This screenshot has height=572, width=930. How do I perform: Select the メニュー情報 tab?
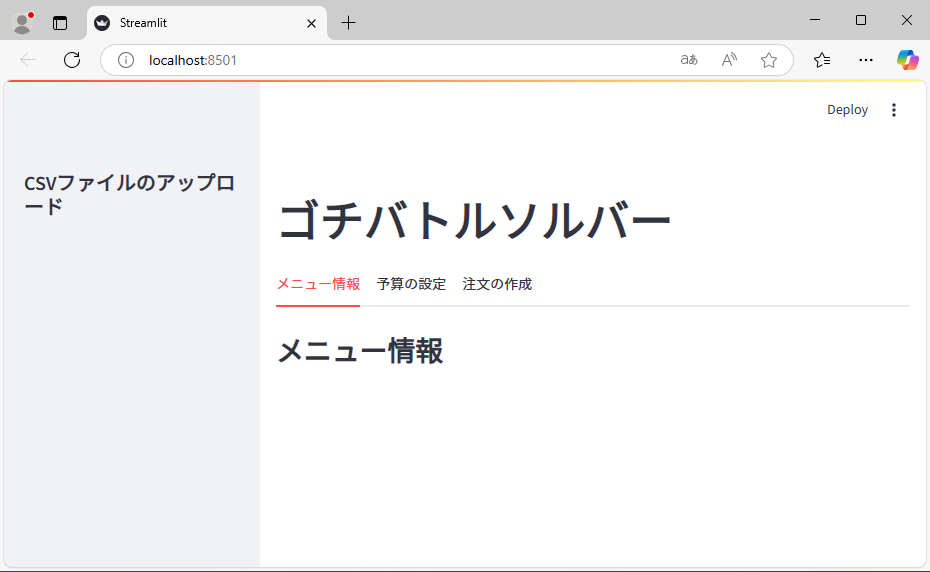pos(319,284)
